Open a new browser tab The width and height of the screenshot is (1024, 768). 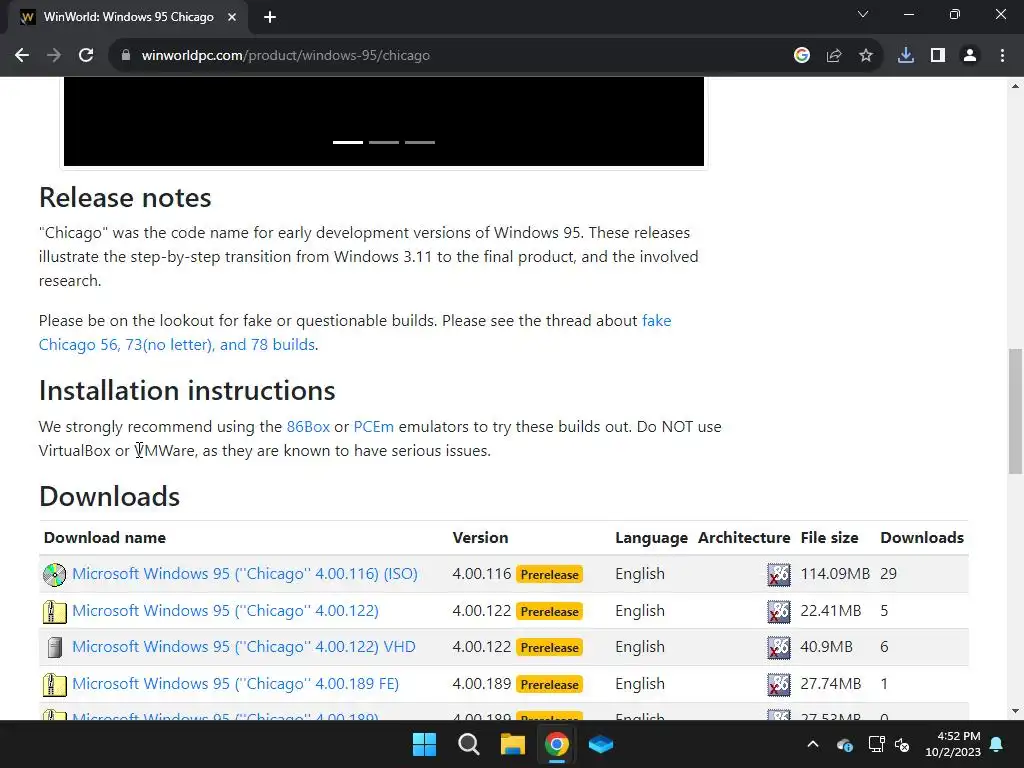[270, 17]
